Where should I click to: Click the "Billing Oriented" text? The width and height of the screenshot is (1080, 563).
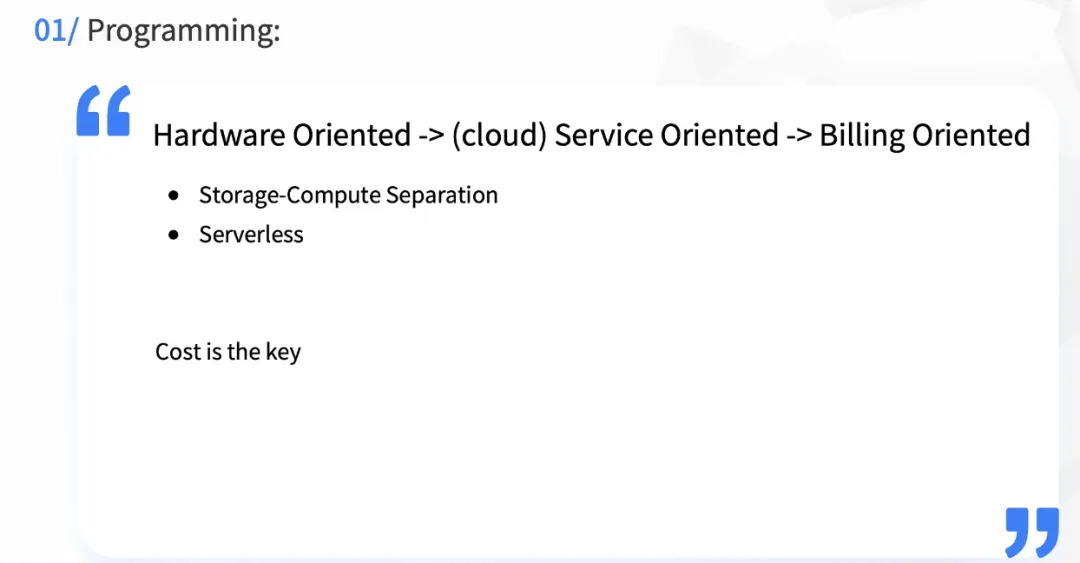point(925,135)
